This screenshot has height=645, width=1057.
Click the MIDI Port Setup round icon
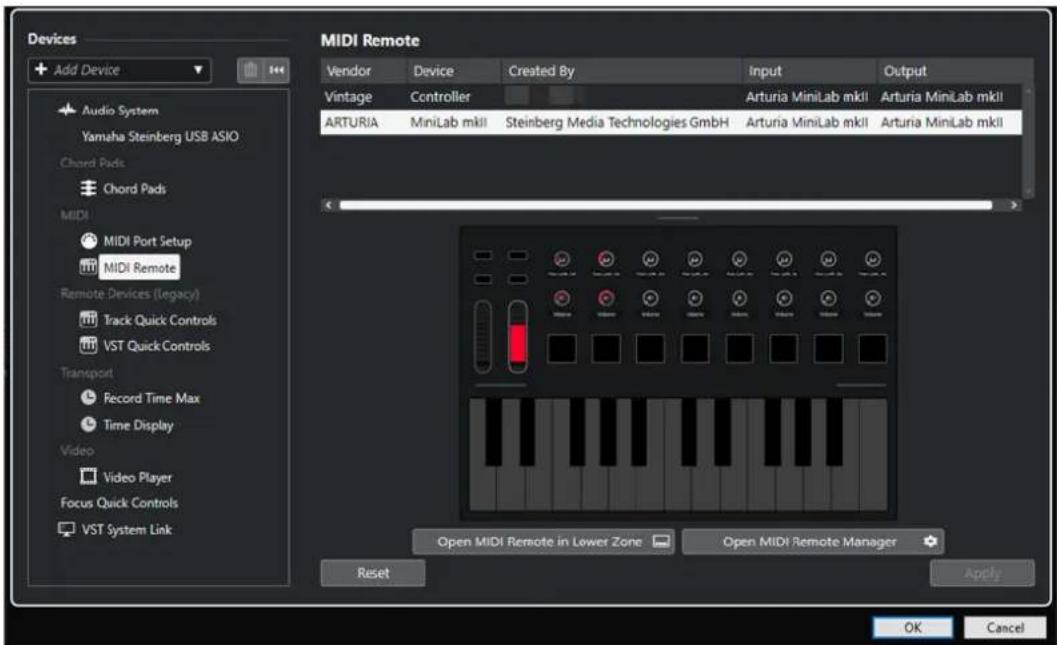coord(88,241)
